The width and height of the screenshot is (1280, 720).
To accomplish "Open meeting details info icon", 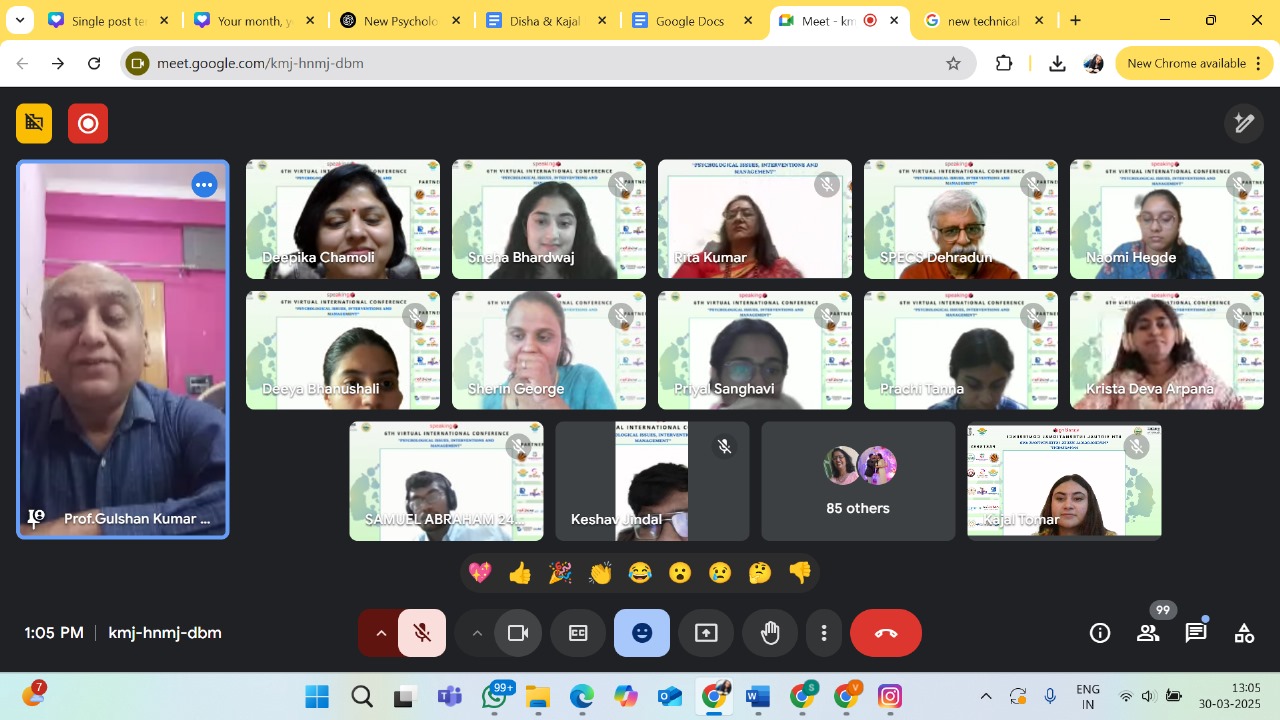I will coord(1100,633).
